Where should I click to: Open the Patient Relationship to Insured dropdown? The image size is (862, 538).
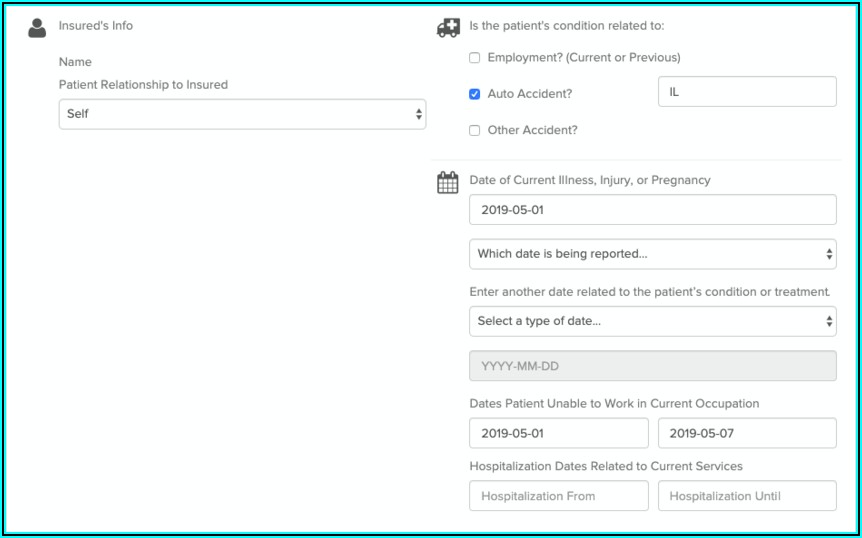[242, 114]
